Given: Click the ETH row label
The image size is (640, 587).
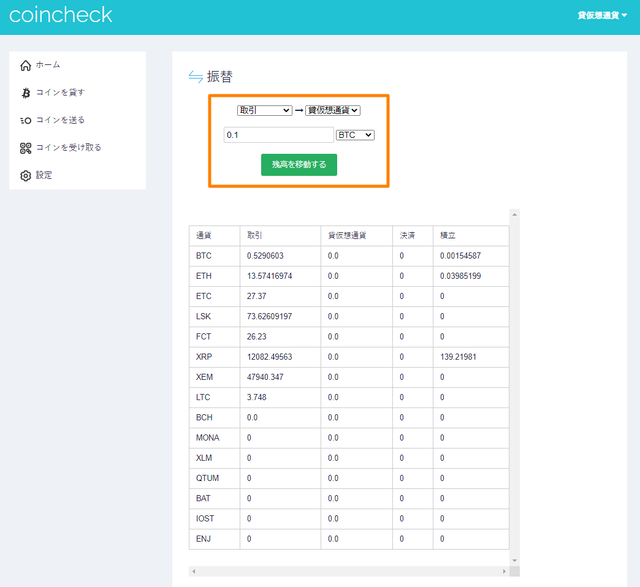Looking at the screenshot, I should pos(204,276).
